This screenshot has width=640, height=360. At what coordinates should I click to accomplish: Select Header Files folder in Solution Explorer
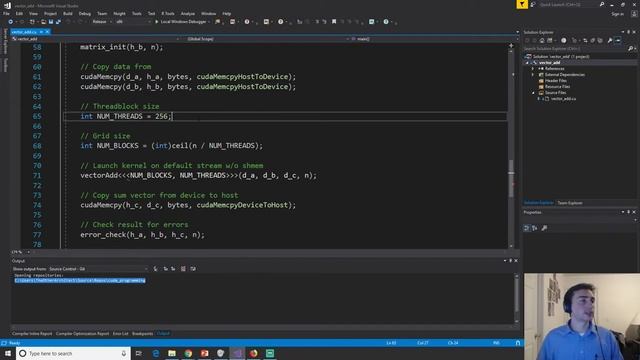coord(556,81)
